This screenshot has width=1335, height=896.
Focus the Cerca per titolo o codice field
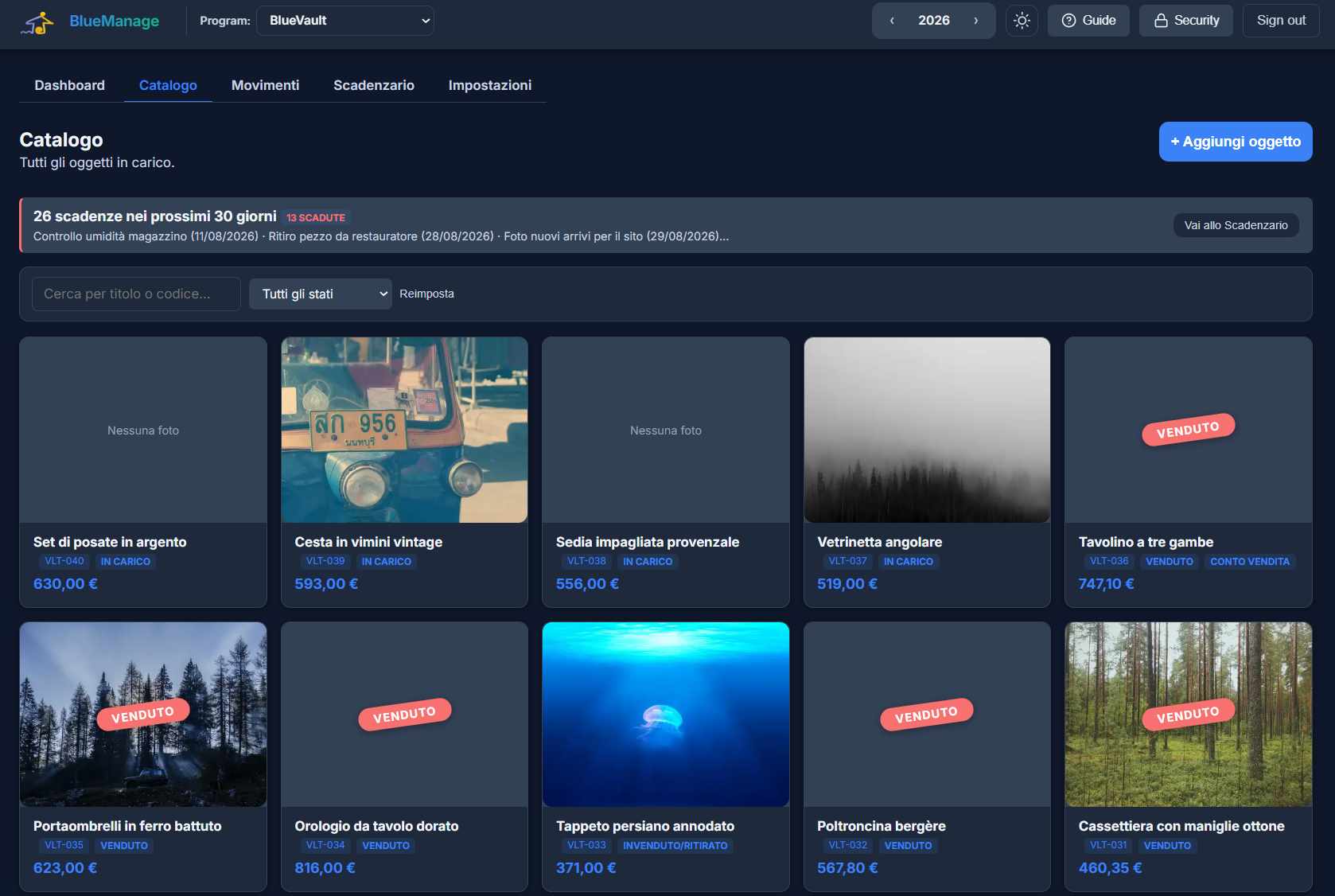pos(136,294)
